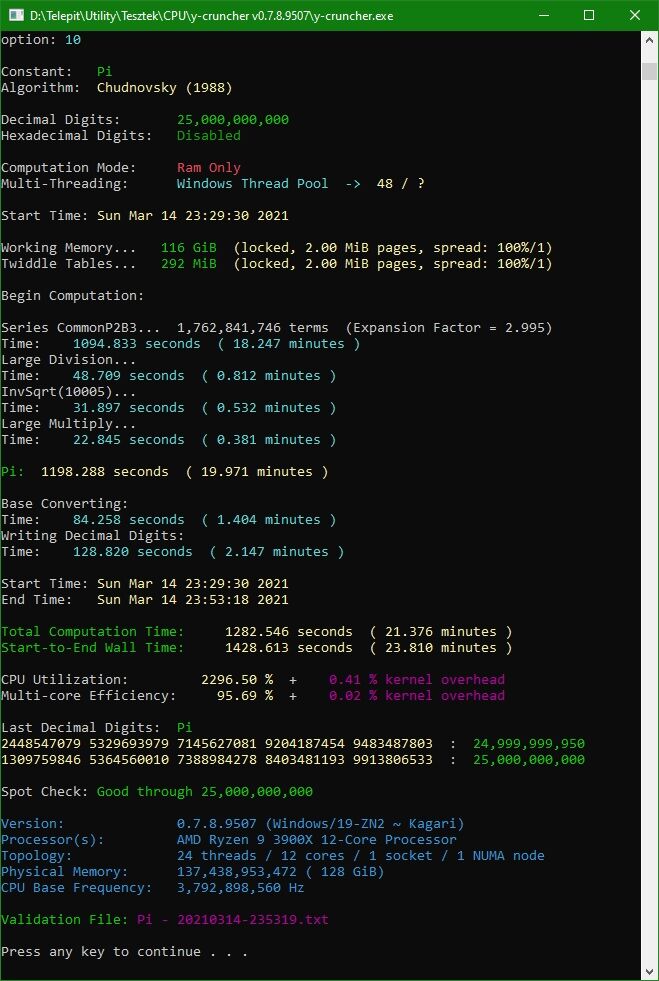Image resolution: width=659 pixels, height=981 pixels.
Task: Click digit group '2448547079' in the last digits
Action: tap(41, 744)
